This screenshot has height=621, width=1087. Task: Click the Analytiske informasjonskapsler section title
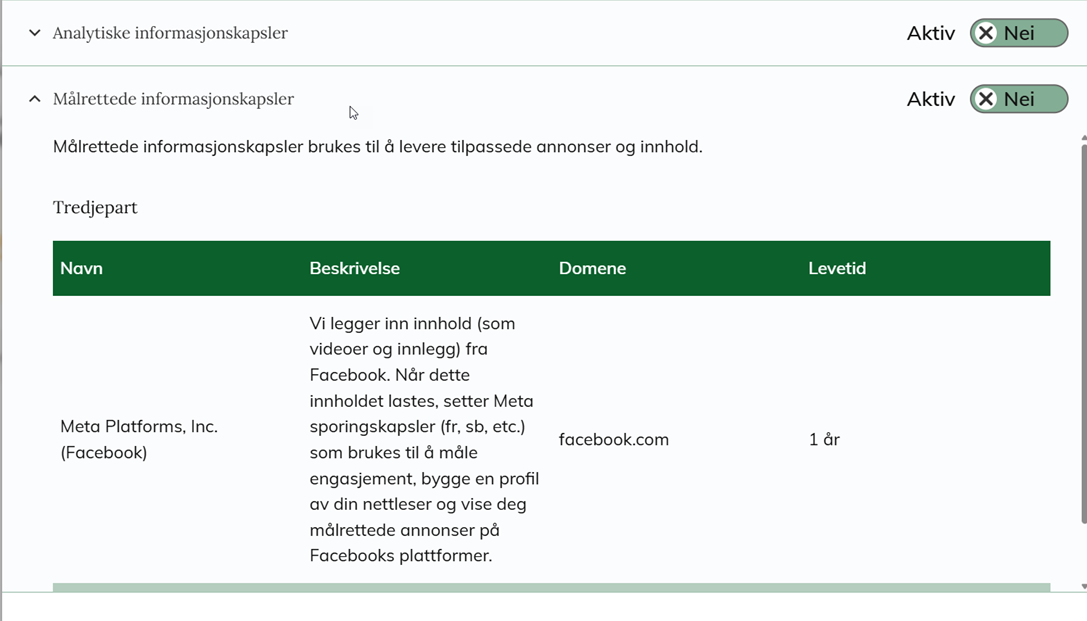(x=170, y=33)
